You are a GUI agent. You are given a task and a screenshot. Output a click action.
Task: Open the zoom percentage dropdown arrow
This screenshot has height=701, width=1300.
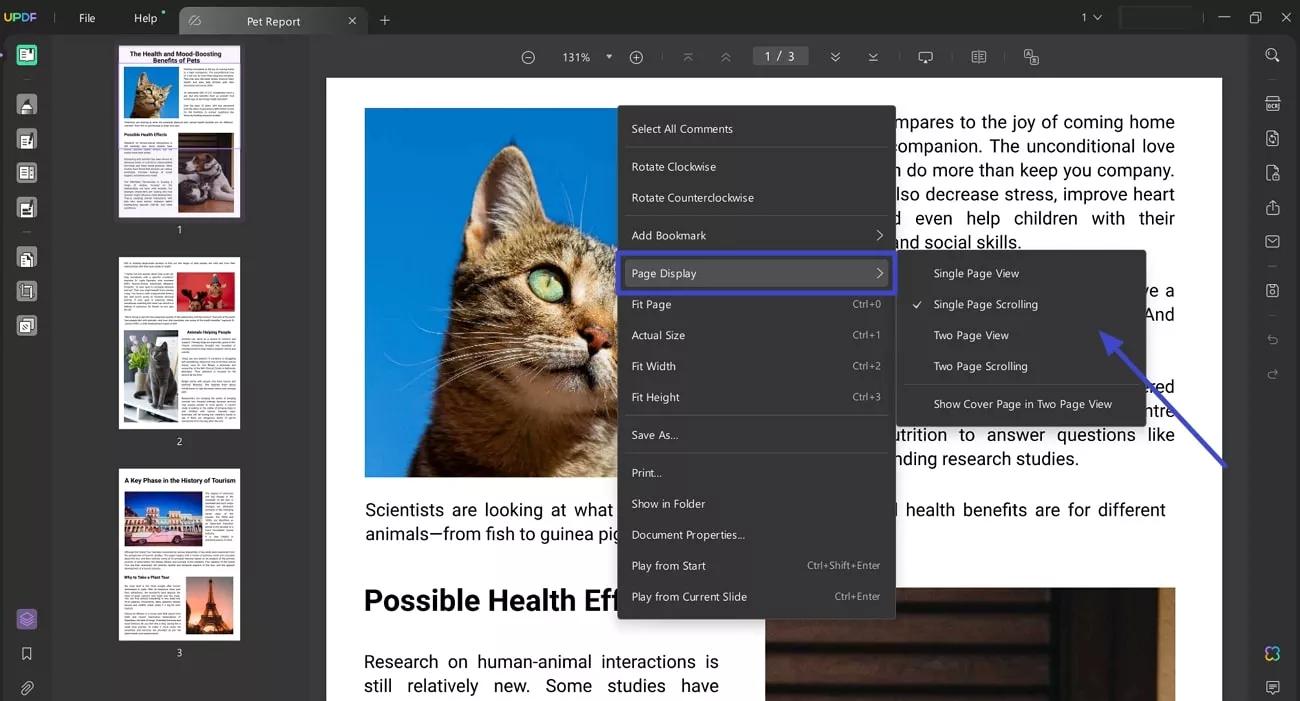tap(609, 57)
